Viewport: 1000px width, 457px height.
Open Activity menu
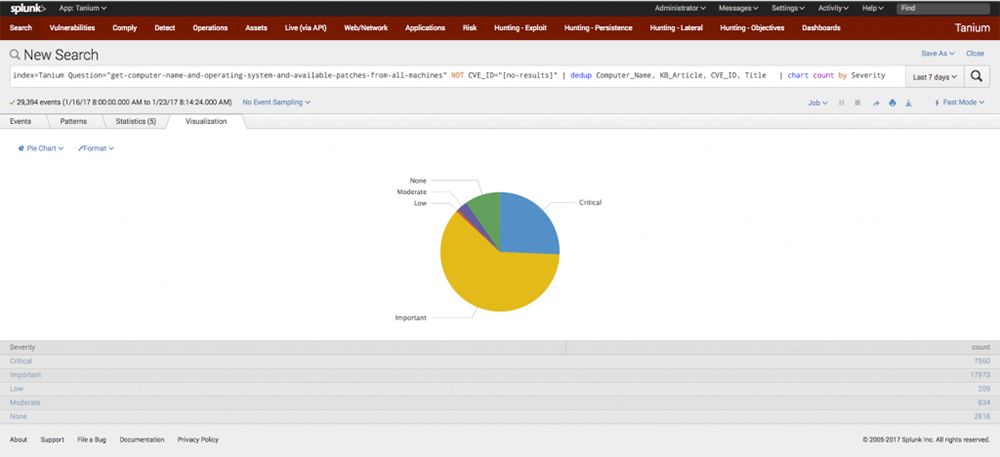[x=833, y=8]
